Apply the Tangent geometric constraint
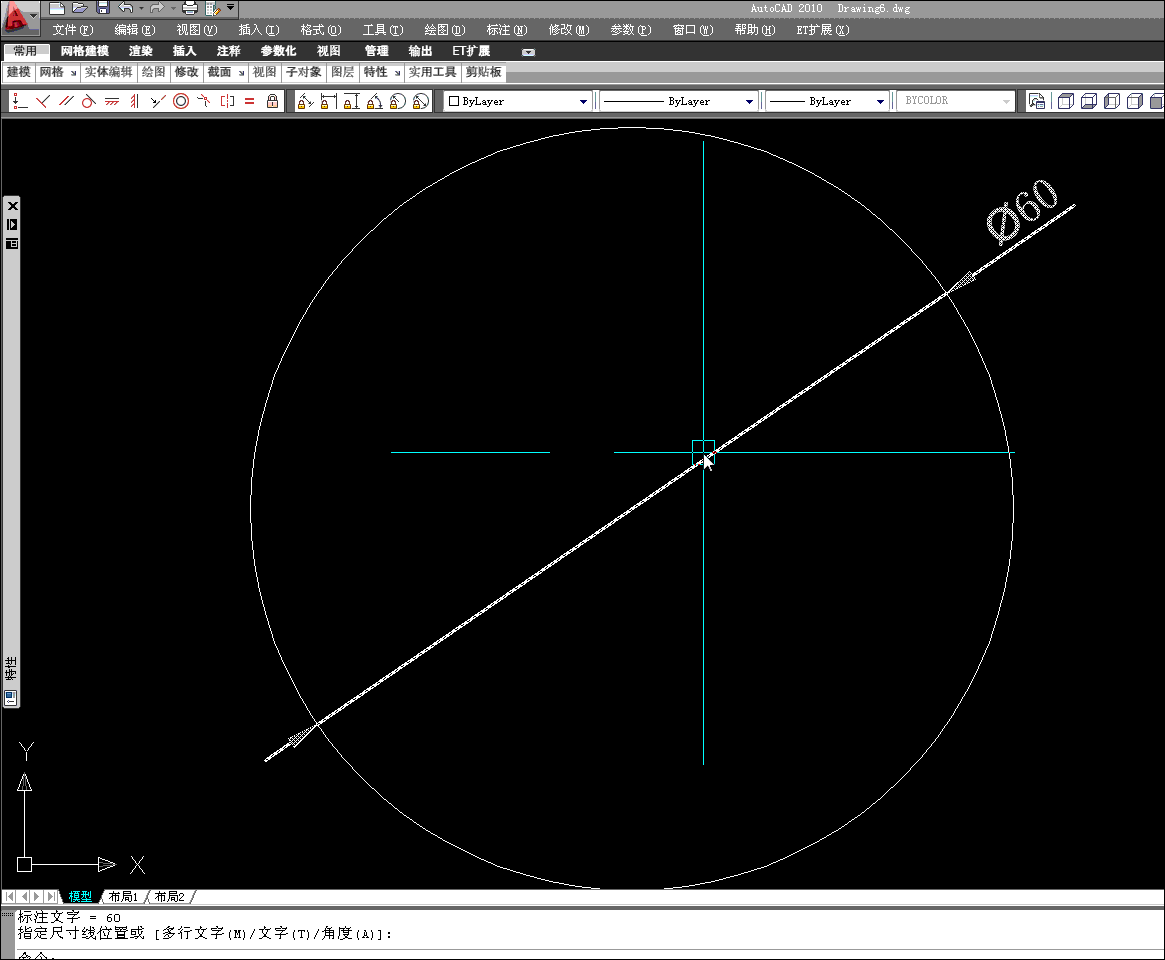 (x=88, y=101)
